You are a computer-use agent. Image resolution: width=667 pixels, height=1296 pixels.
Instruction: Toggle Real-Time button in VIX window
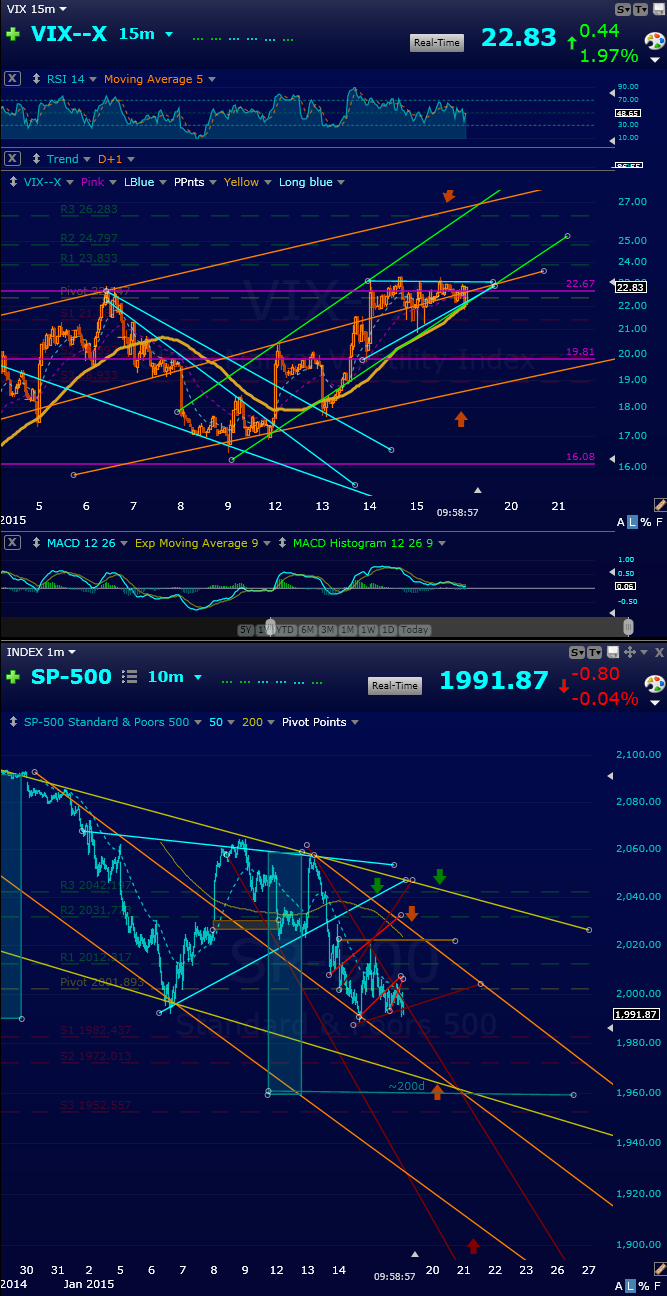pyautogui.click(x=437, y=43)
